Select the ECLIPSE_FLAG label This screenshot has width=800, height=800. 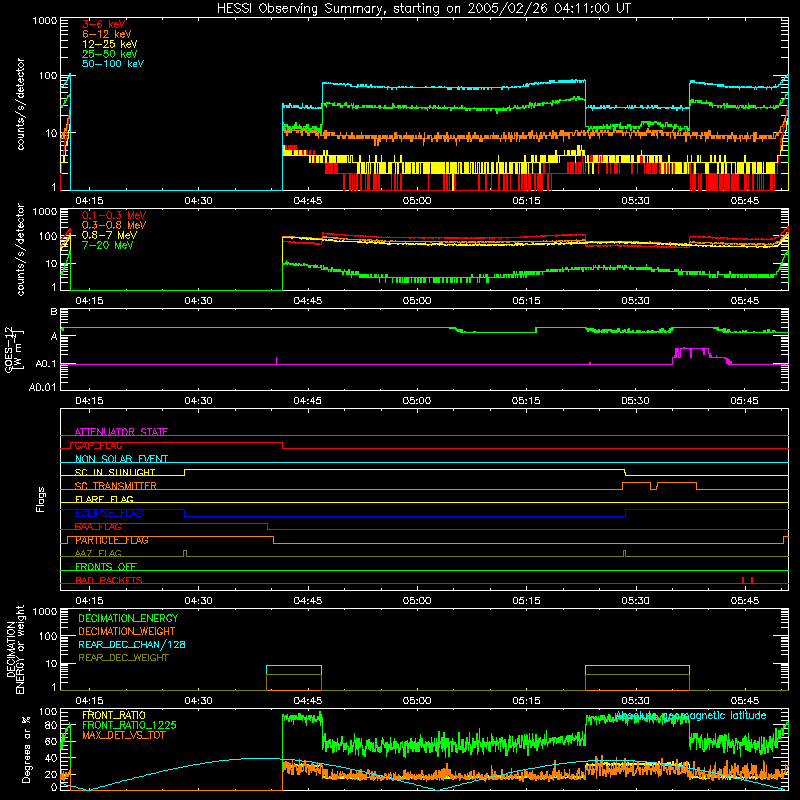109,513
